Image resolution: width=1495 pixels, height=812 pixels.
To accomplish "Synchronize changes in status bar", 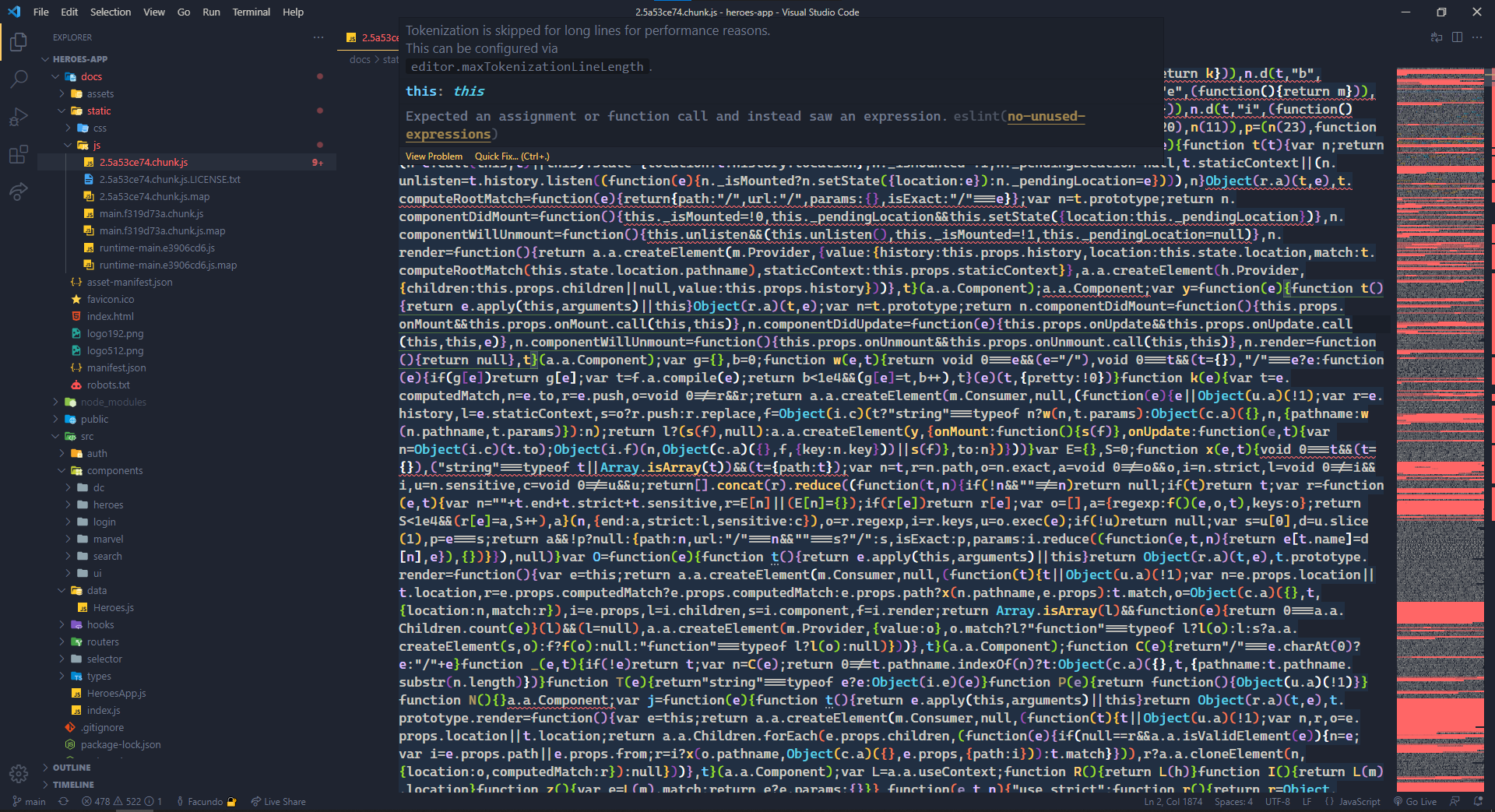I will (64, 802).
